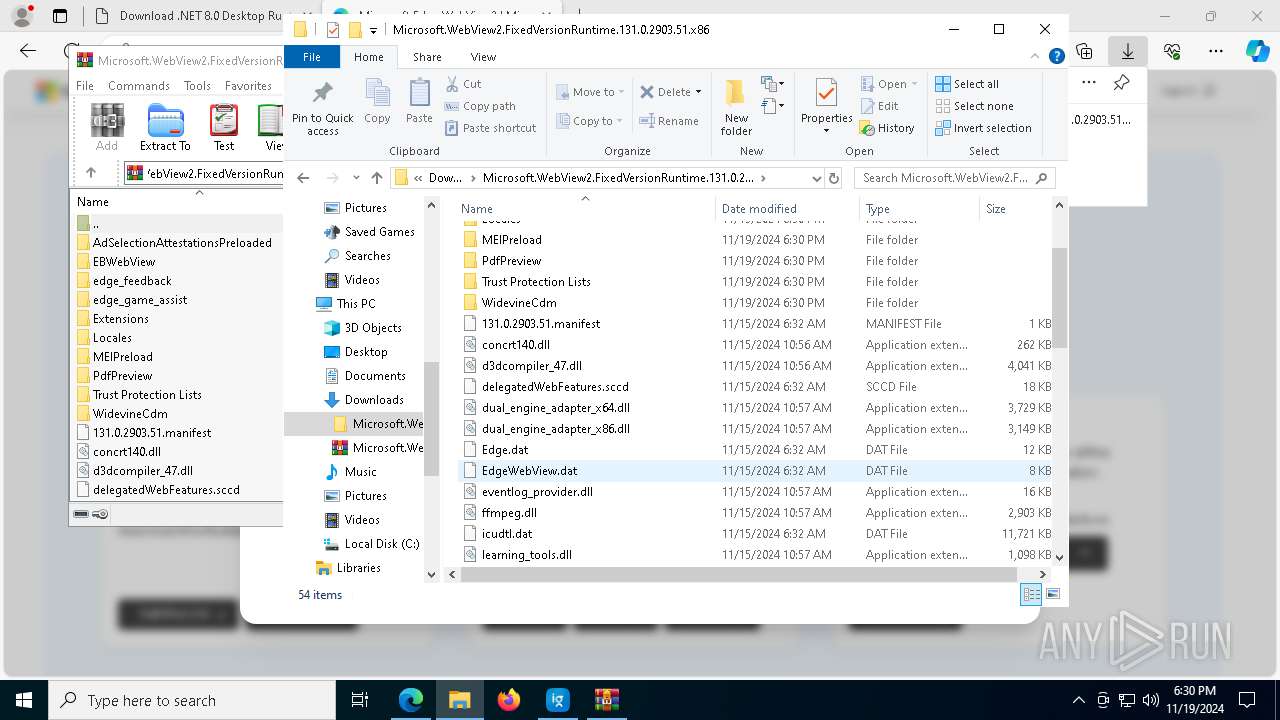Open Copy to dropdown

pos(589,121)
